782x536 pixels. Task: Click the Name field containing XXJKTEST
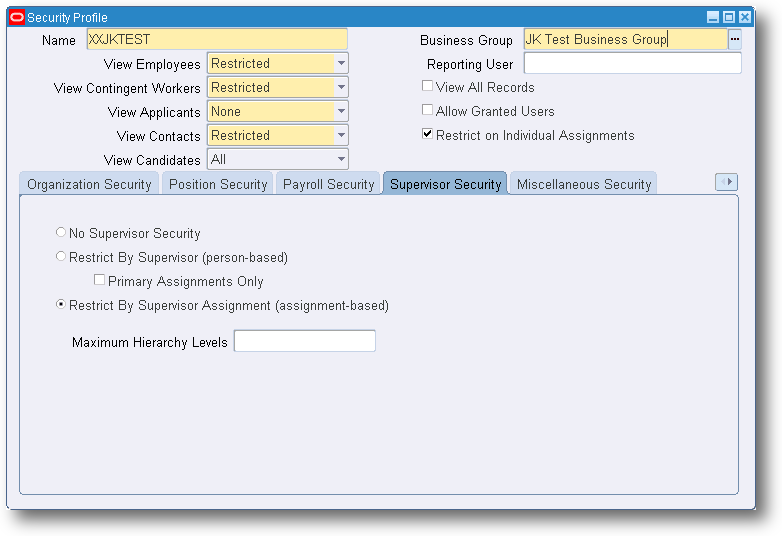[x=217, y=39]
